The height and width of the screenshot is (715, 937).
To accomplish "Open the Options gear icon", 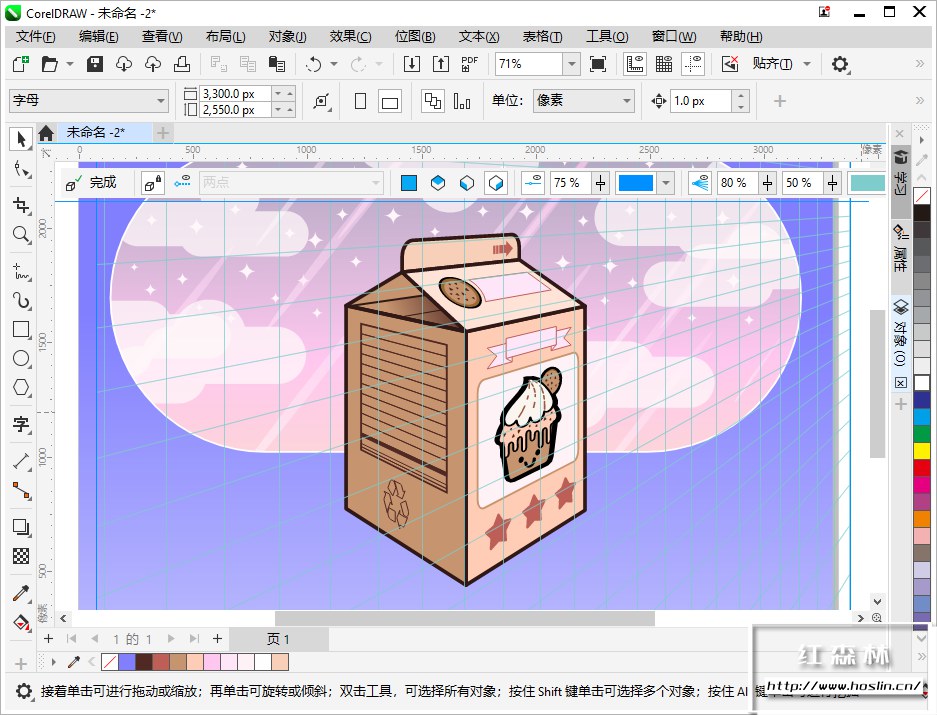I will (840, 64).
